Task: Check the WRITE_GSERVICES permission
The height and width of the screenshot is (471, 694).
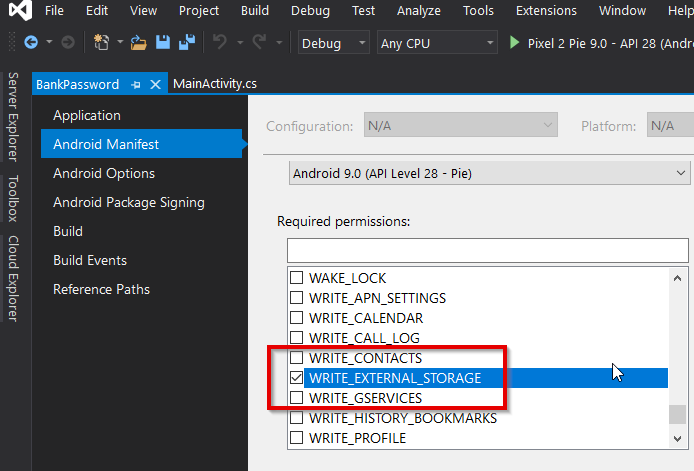Action: pyautogui.click(x=297, y=398)
